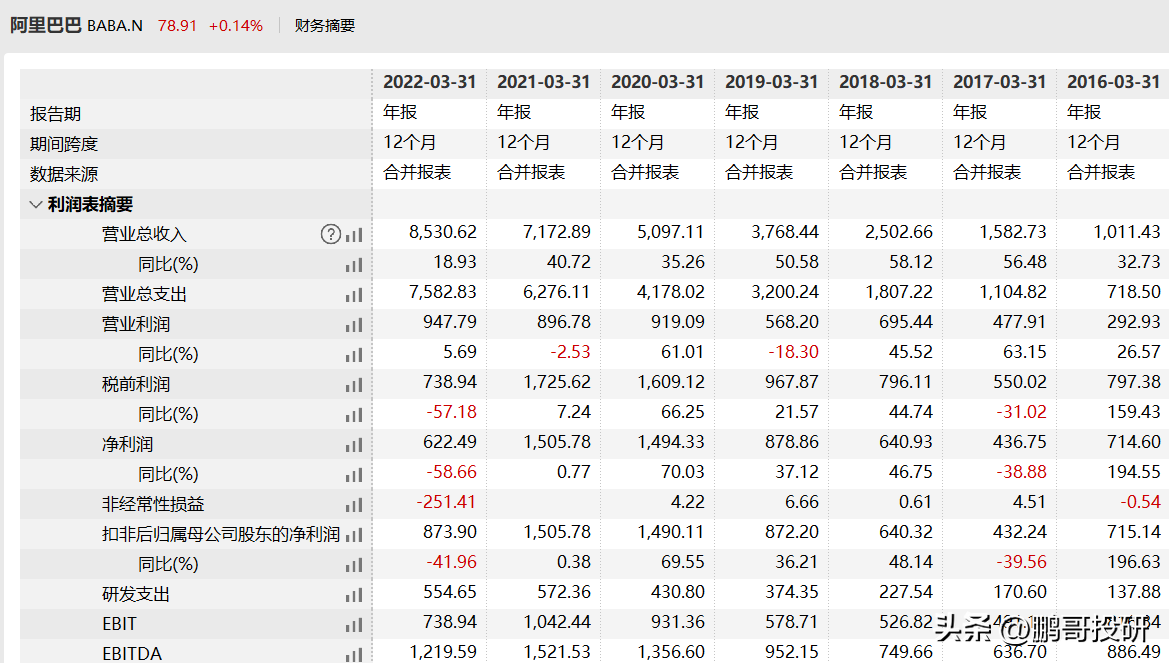Viewport: 1169px width, 663px height.
Task: Select the 扣非后归属母公司股东的净利润 row label
Action: click(221, 535)
